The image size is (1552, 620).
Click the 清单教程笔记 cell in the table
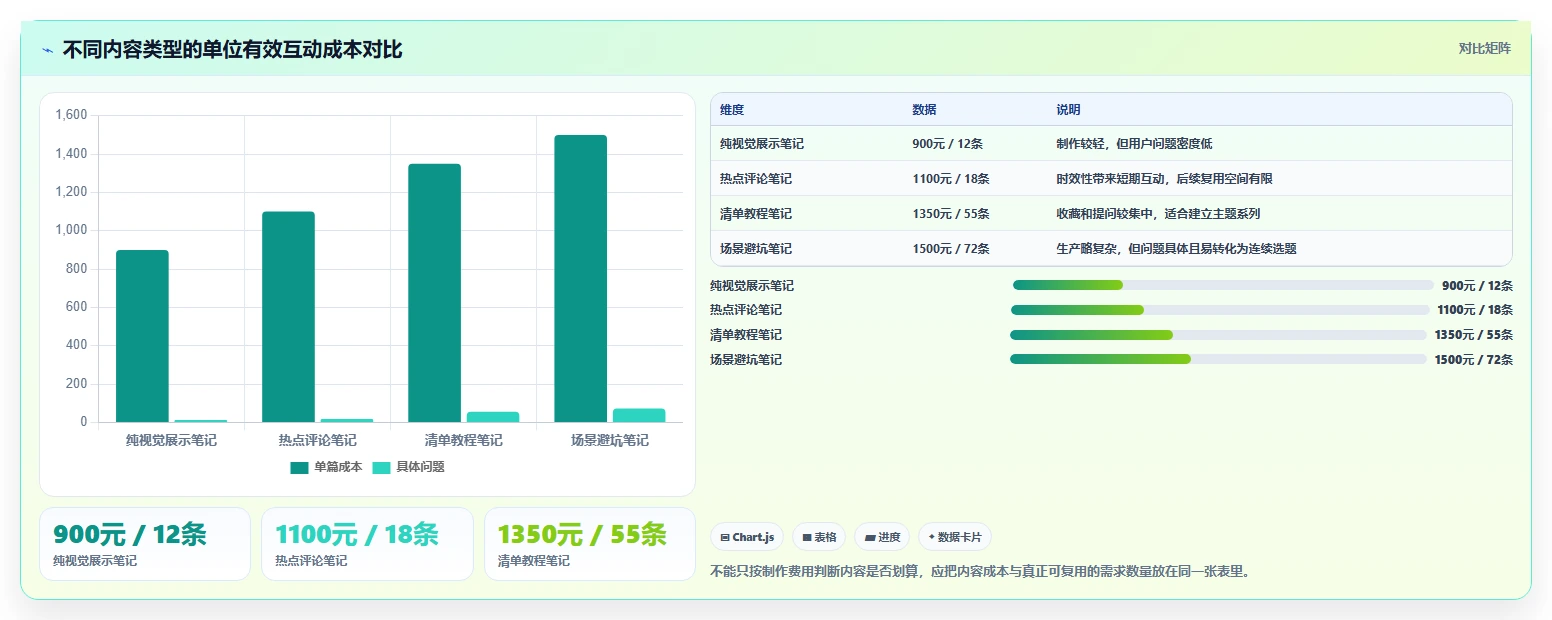(x=756, y=214)
